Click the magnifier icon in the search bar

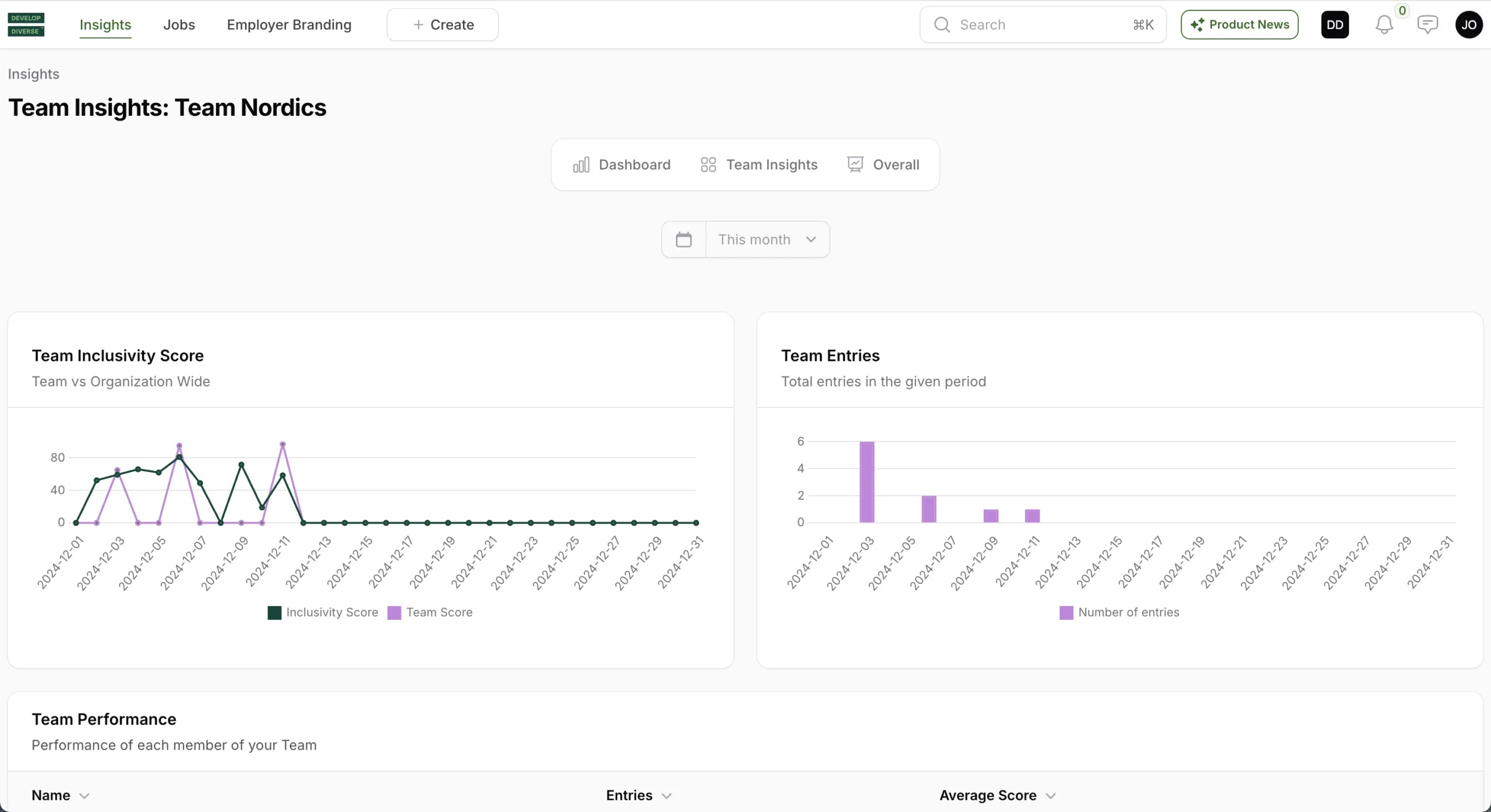(x=942, y=24)
